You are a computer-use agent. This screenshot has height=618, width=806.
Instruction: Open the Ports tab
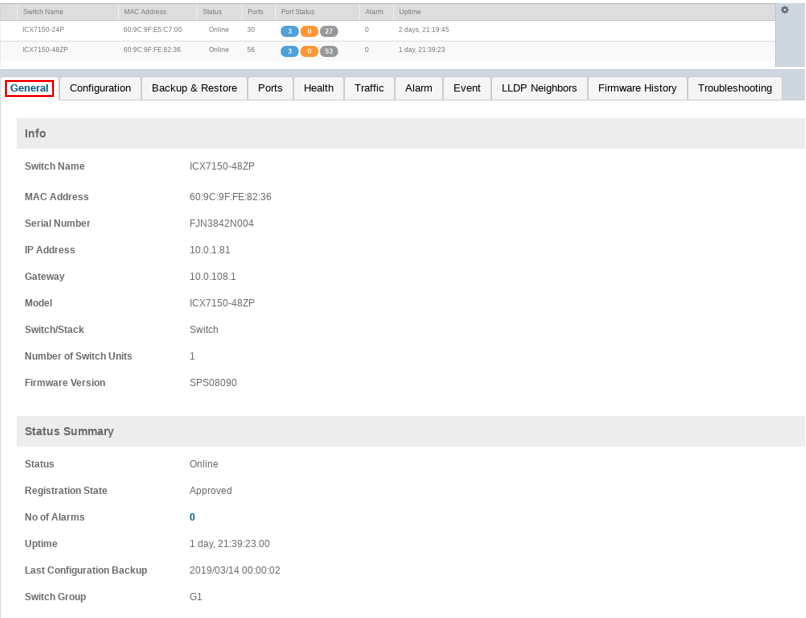pyautogui.click(x=270, y=88)
